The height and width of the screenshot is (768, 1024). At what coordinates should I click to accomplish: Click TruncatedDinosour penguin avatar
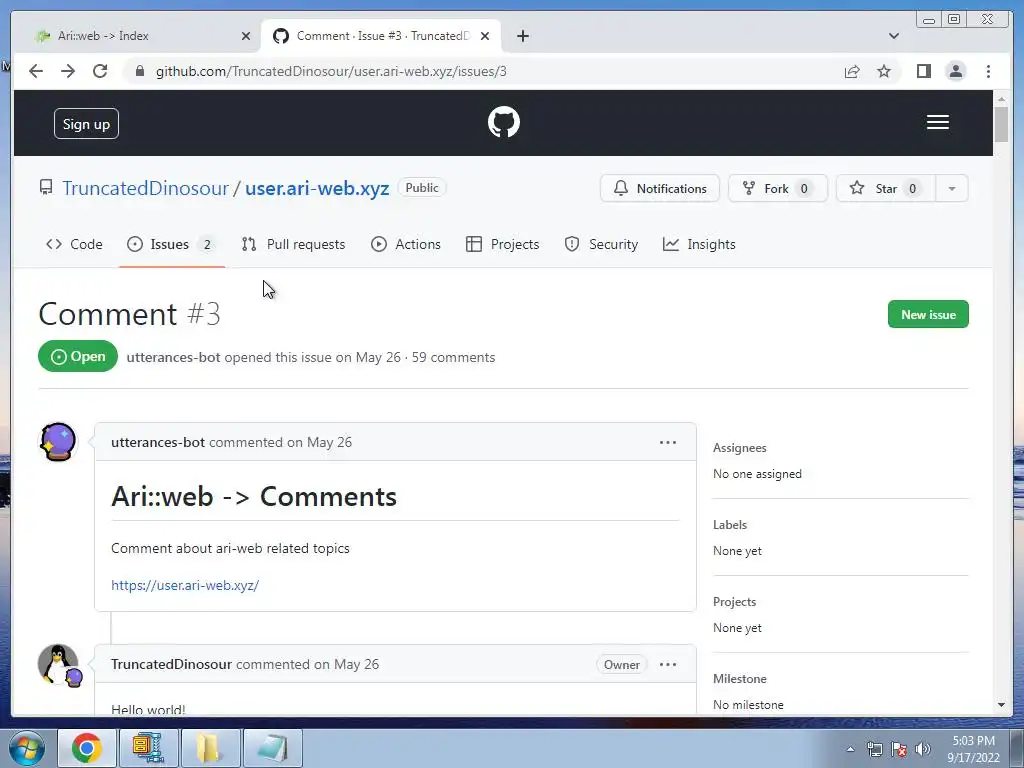pyautogui.click(x=58, y=664)
